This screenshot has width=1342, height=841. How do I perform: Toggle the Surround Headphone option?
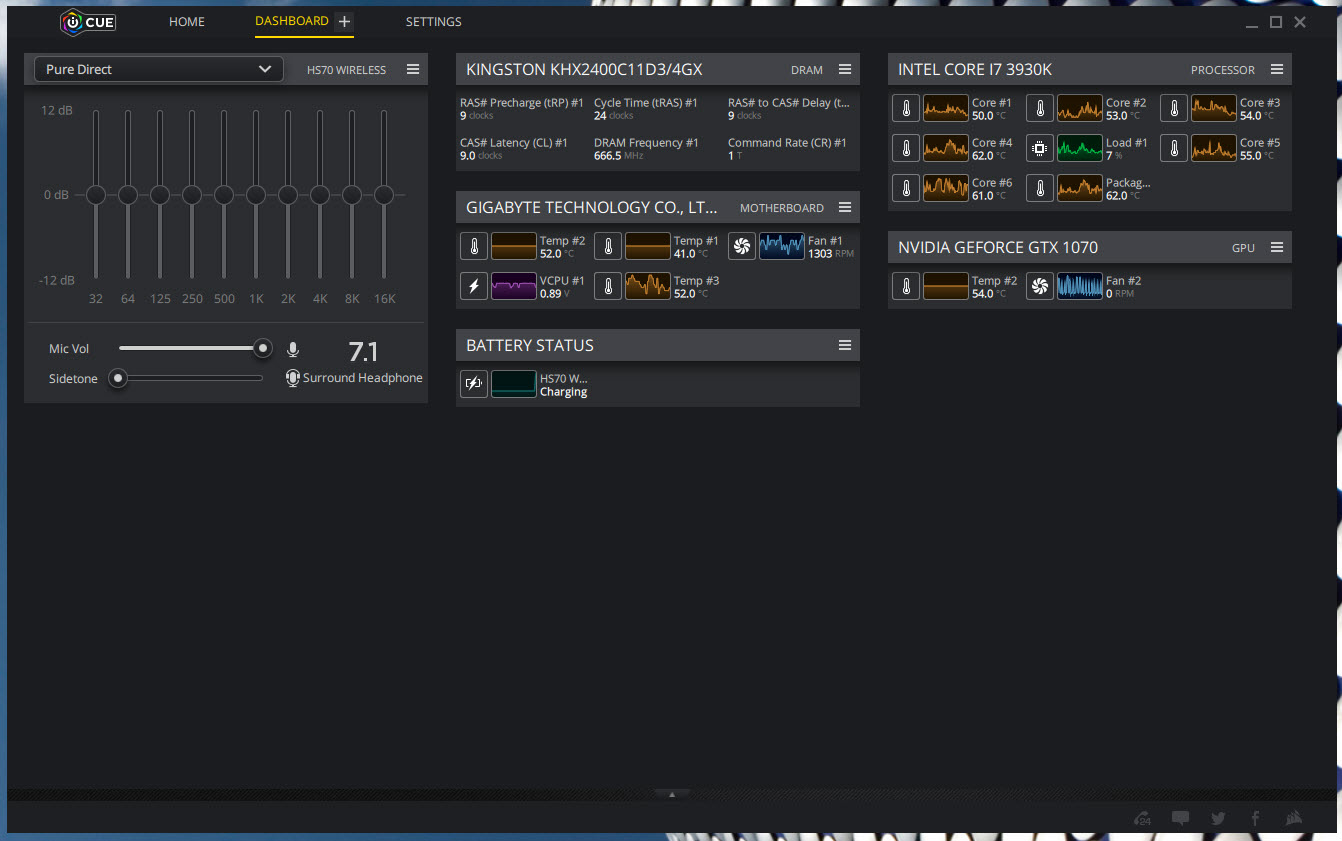point(354,378)
